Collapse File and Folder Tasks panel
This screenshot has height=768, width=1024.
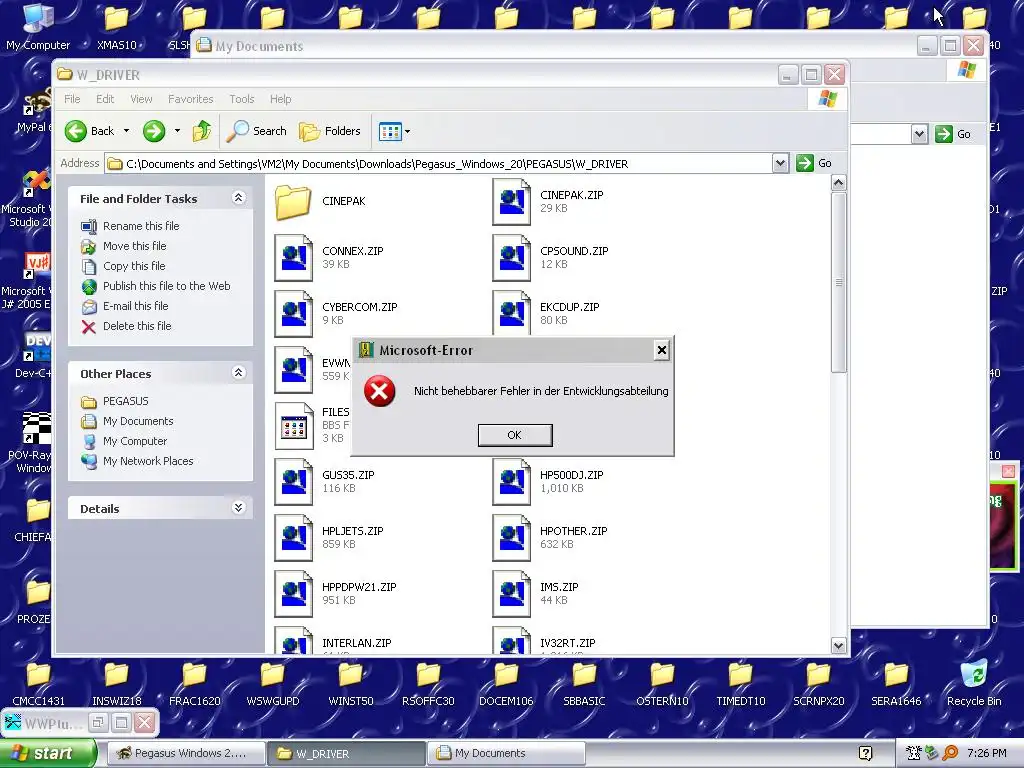238,198
